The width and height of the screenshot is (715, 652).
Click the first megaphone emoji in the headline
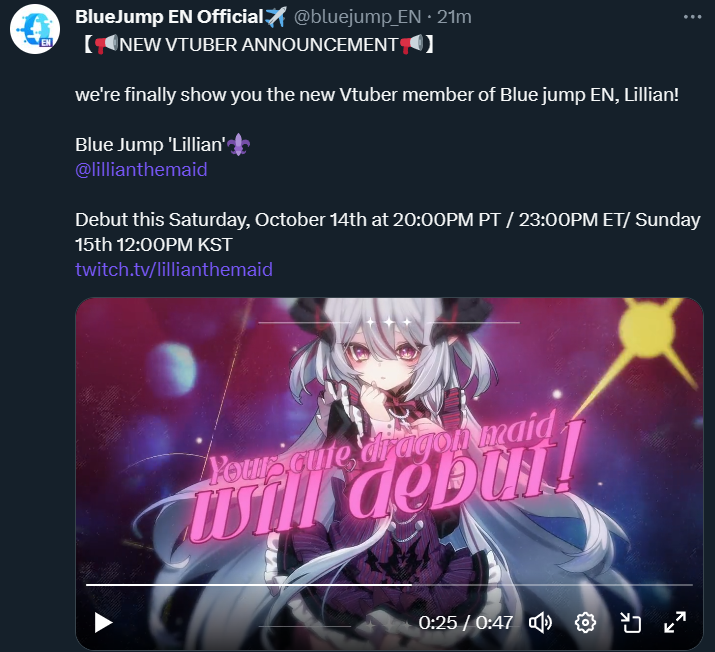click(x=107, y=45)
